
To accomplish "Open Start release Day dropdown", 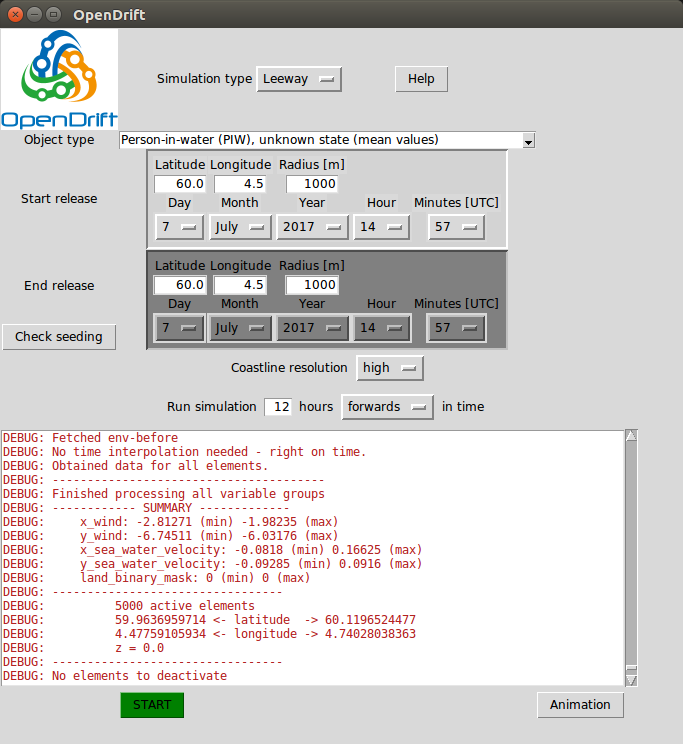I will point(179,227).
